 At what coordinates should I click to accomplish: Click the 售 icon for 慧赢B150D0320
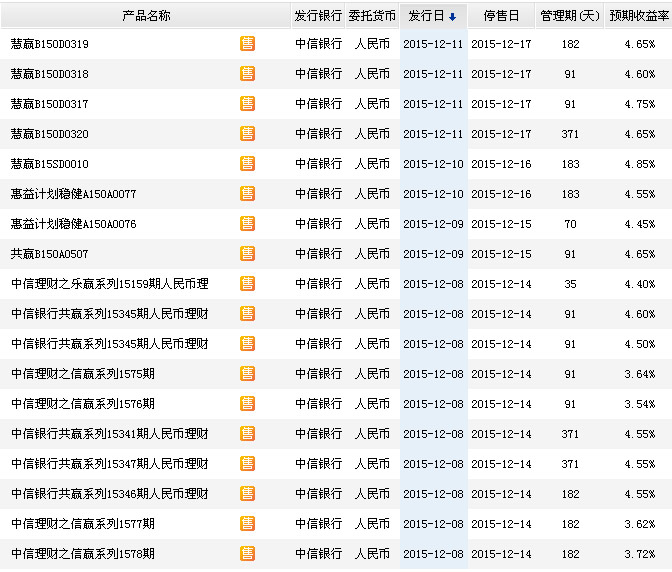tap(247, 134)
